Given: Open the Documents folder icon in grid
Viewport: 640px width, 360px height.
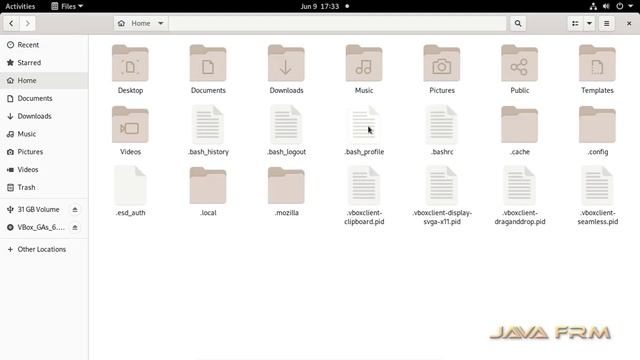Looking at the screenshot, I should pyautogui.click(x=208, y=64).
